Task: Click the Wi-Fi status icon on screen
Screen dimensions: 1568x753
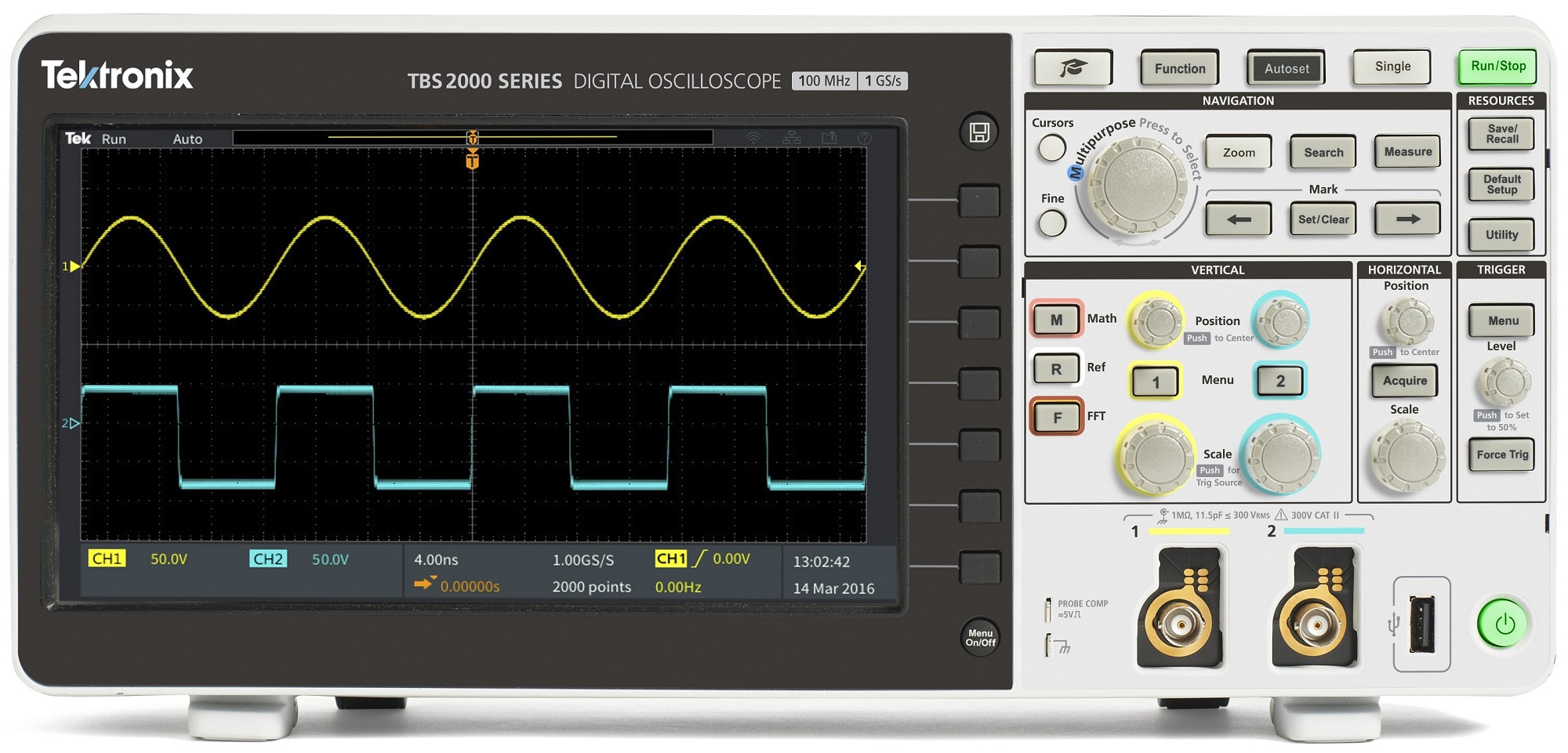Action: 753,139
